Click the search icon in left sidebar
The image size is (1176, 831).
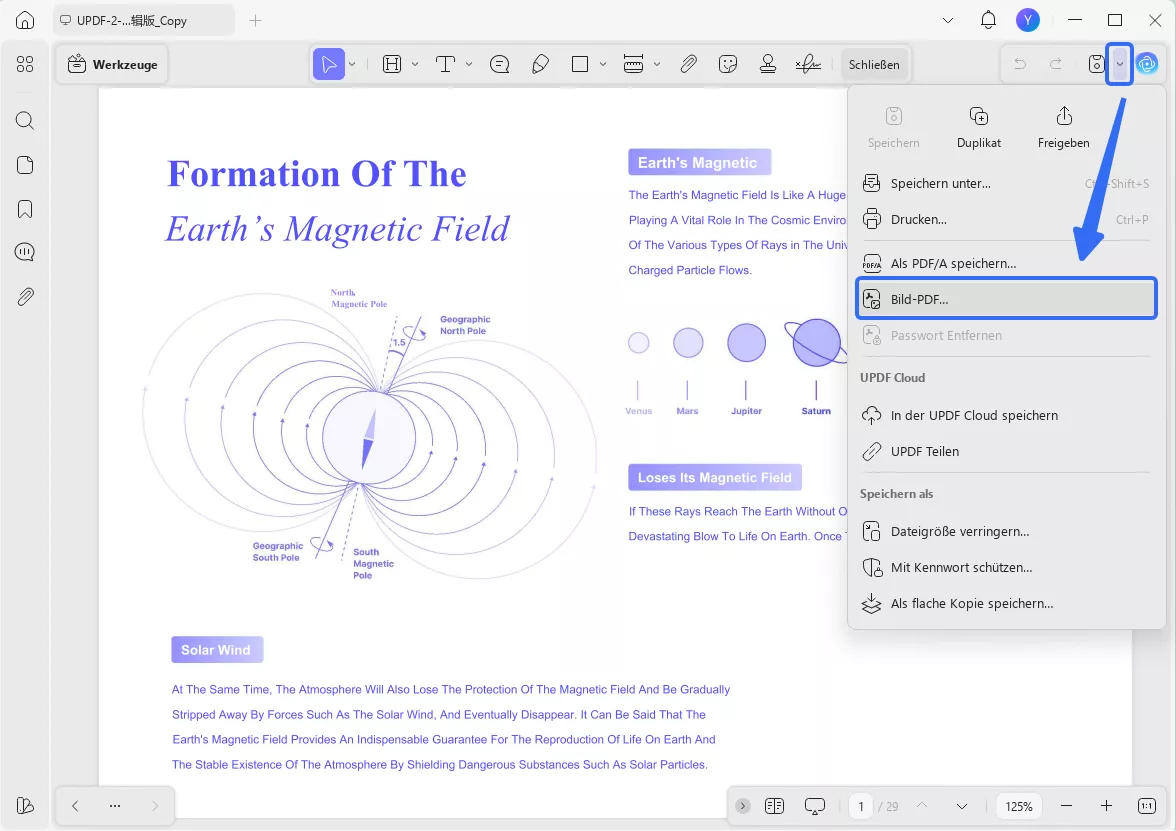coord(25,121)
